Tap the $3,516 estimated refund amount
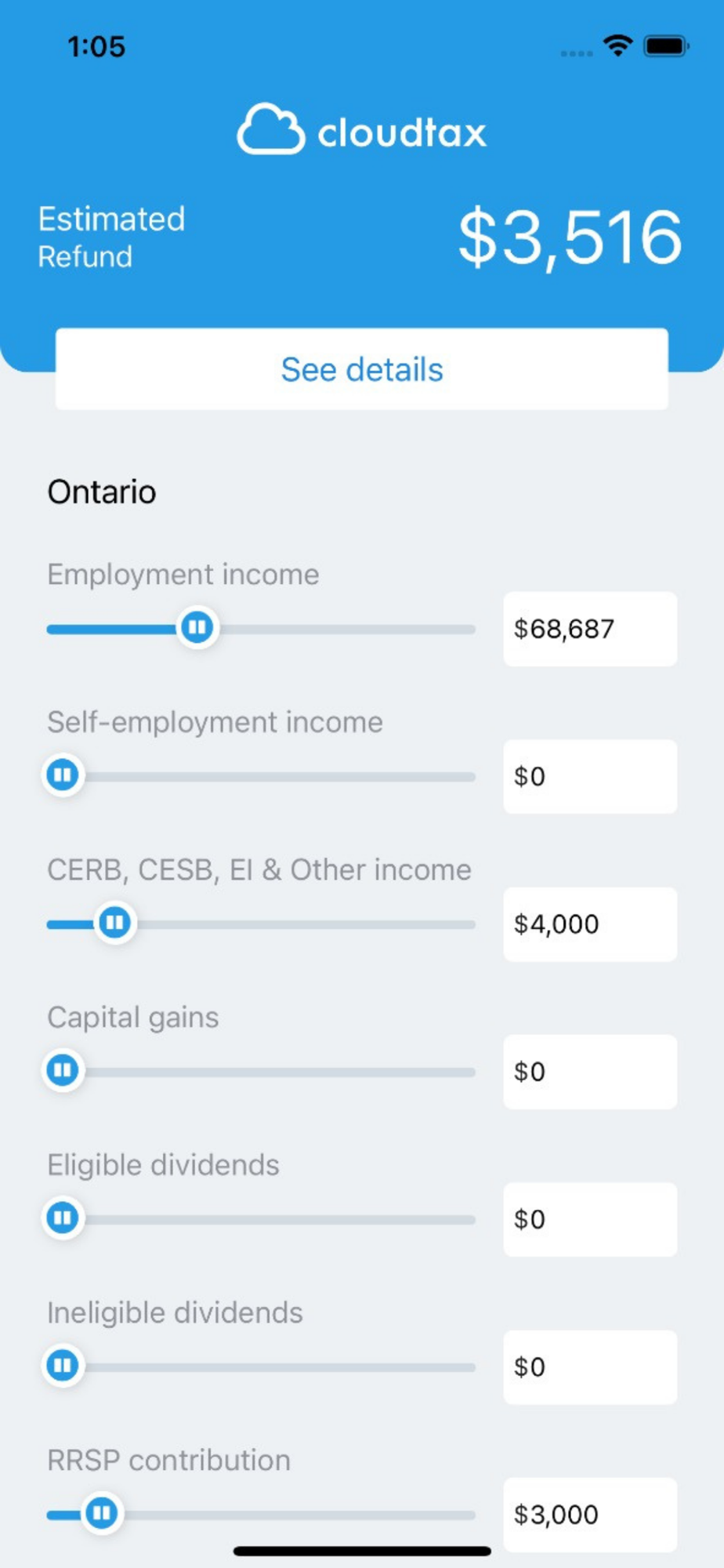The width and height of the screenshot is (724, 1568). tap(570, 238)
